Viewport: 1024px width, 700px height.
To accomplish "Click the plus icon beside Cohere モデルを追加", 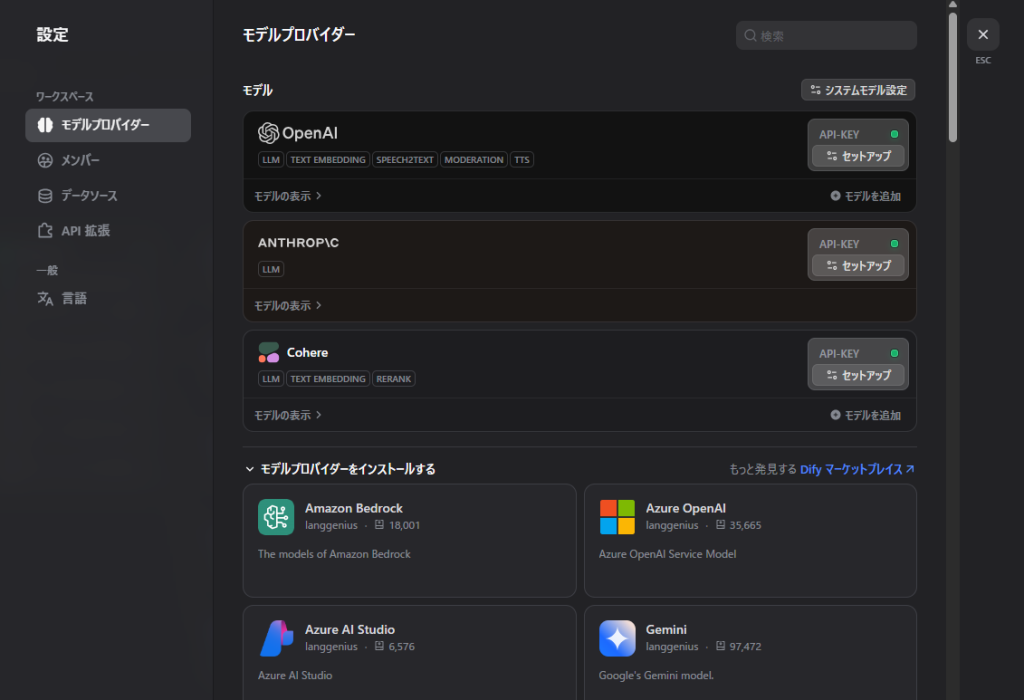I will 835,415.
